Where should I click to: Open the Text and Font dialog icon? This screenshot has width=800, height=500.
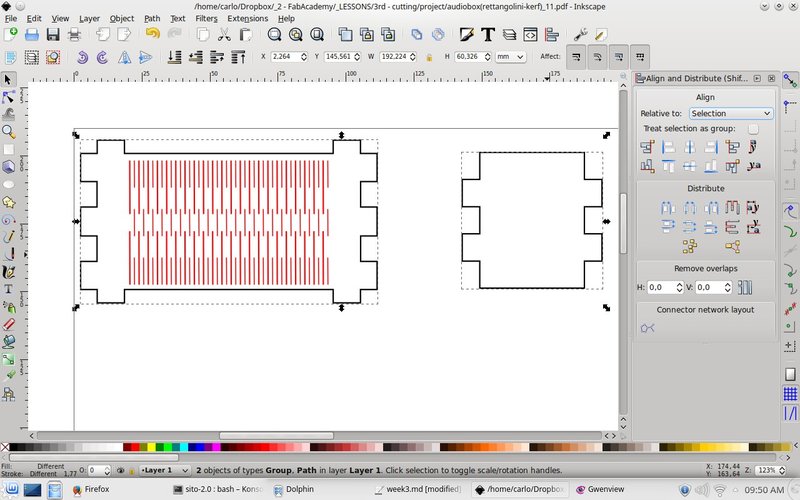(x=488, y=34)
